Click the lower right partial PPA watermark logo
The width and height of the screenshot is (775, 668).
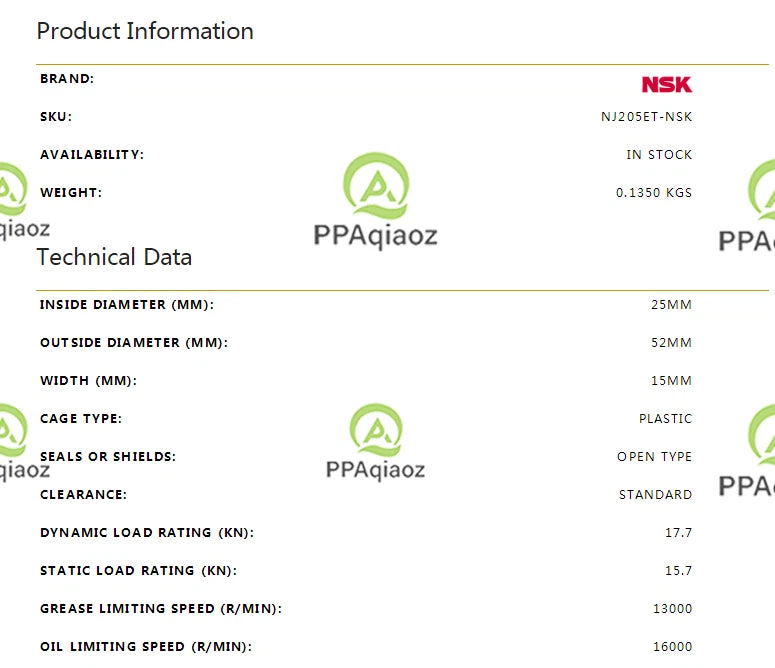747,451
